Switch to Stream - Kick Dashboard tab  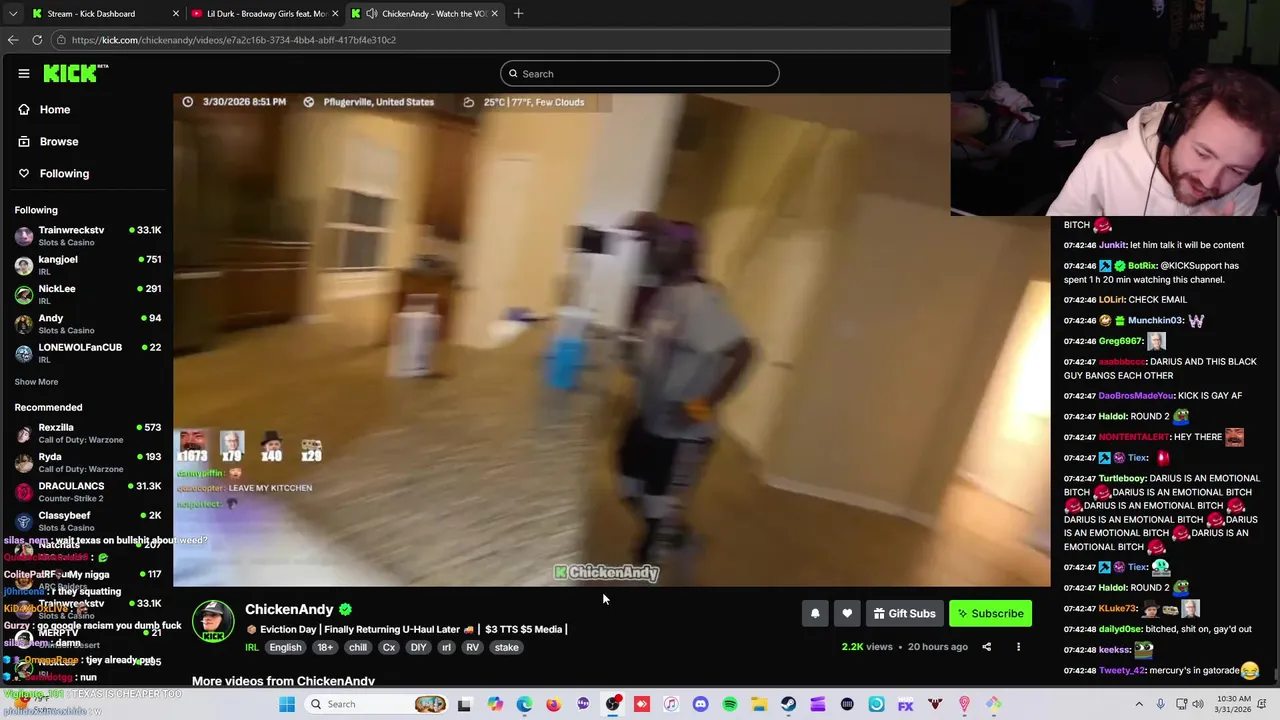pyautogui.click(x=105, y=13)
